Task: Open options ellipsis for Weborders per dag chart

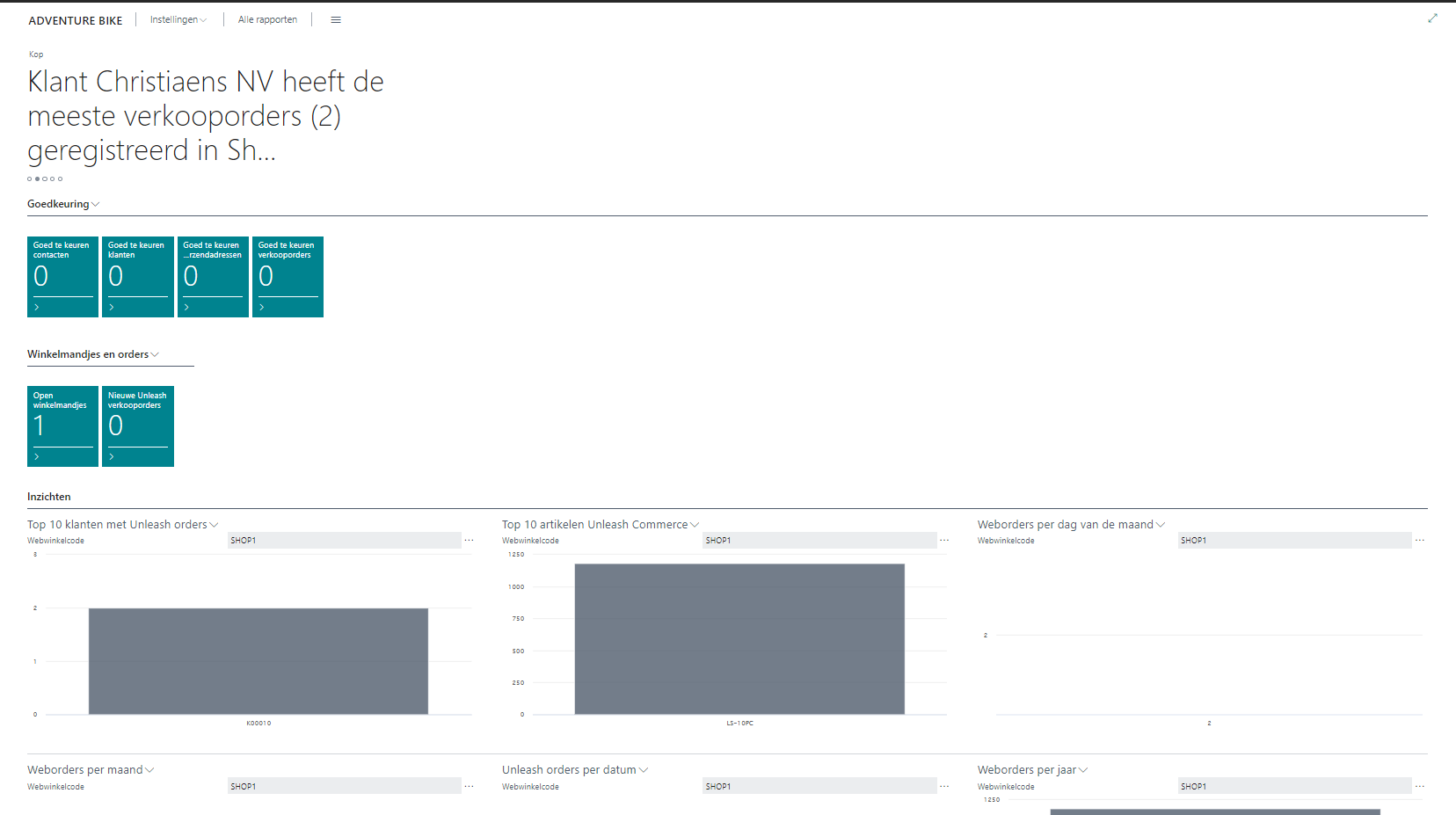Action: pos(1420,541)
